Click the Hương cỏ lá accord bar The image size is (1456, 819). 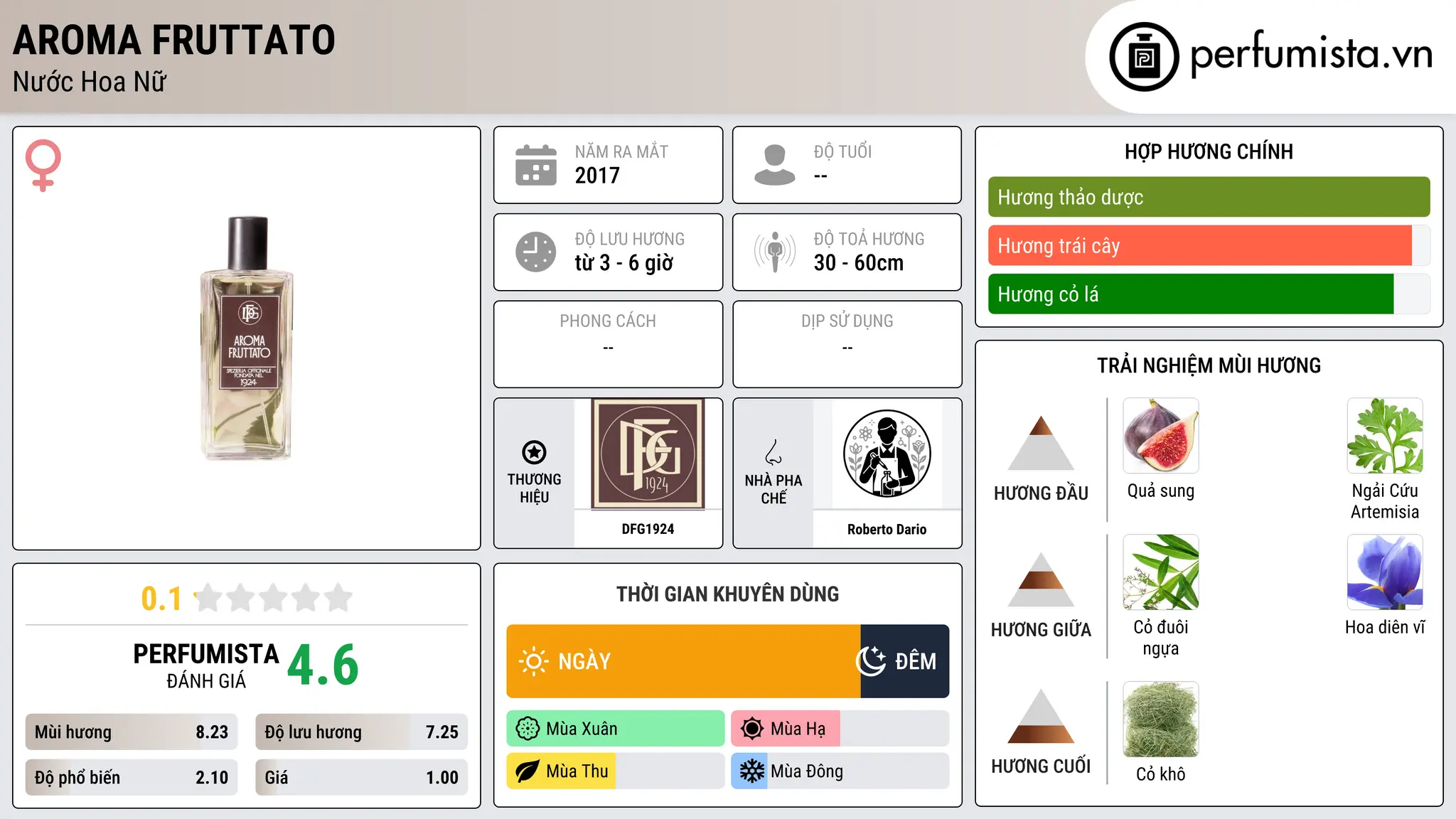coord(1209,294)
